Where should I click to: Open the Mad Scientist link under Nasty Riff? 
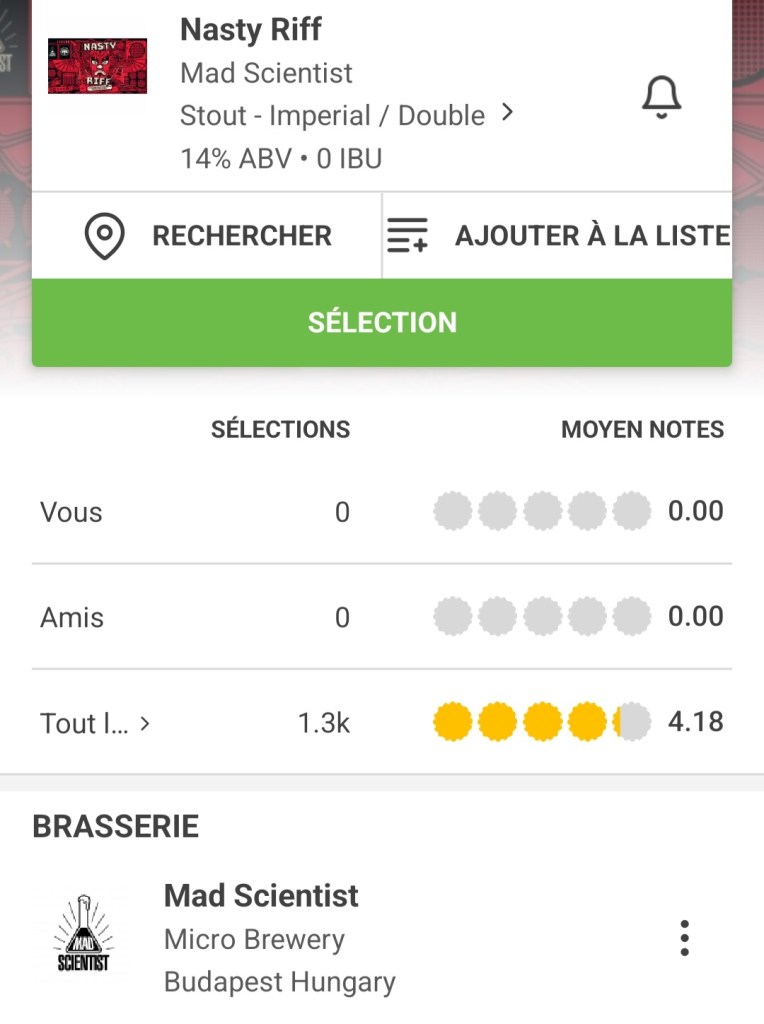click(266, 73)
